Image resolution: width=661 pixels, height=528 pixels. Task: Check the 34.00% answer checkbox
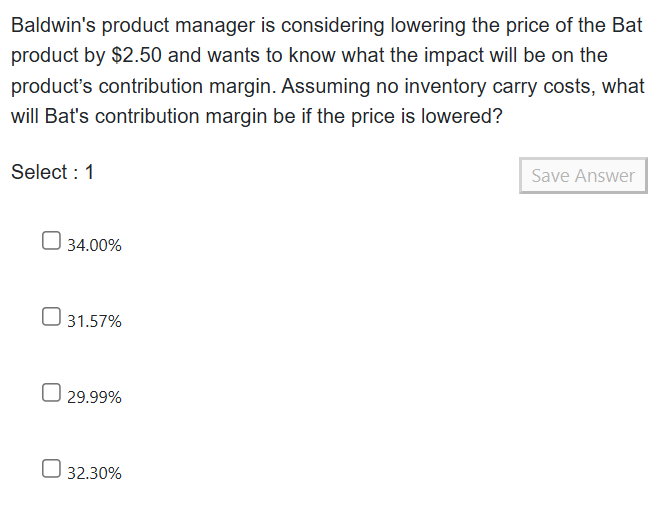pos(51,241)
